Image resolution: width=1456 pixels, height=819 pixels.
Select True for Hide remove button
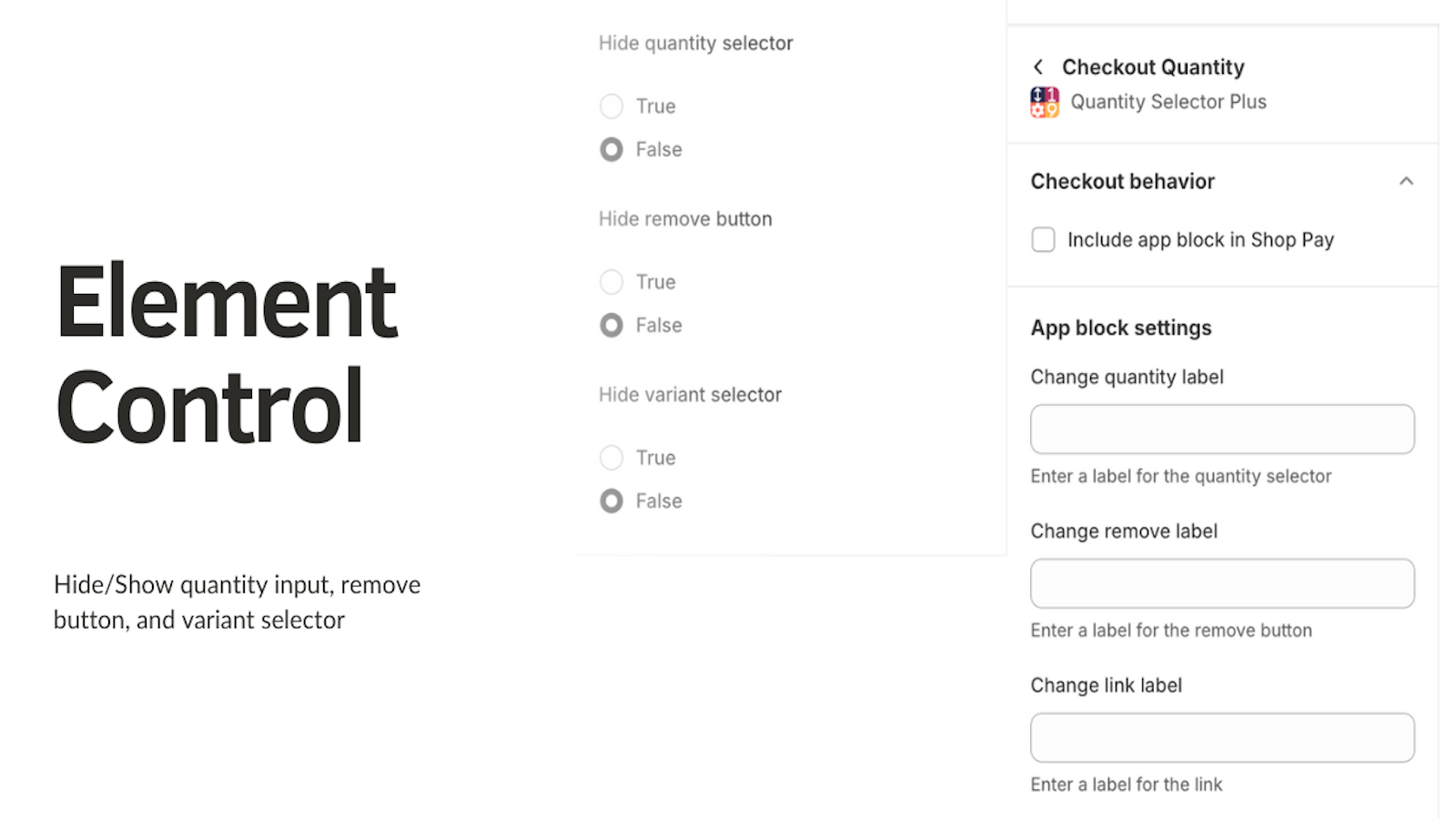[x=612, y=282]
